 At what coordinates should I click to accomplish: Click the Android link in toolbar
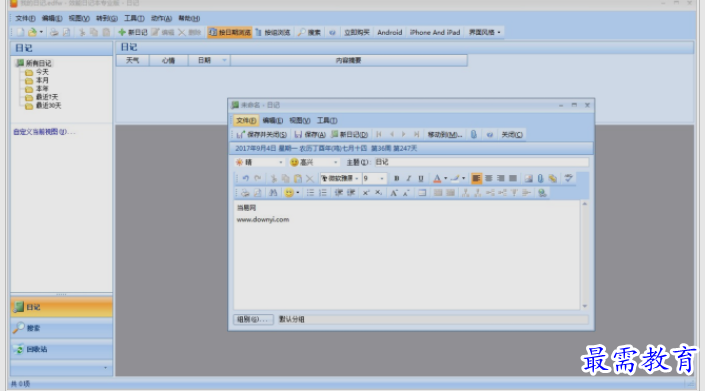tap(389, 32)
